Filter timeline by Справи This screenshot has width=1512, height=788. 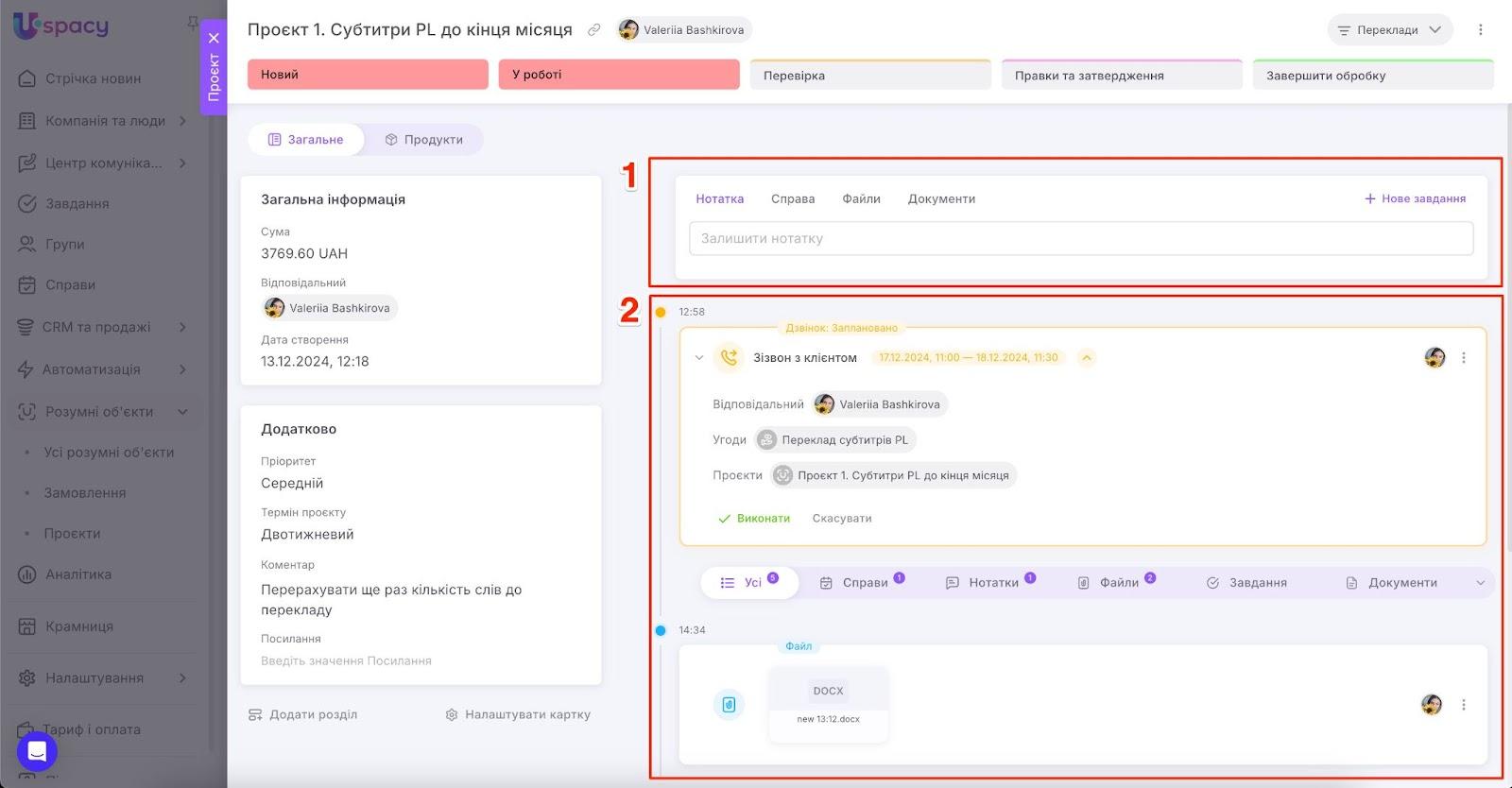click(862, 583)
